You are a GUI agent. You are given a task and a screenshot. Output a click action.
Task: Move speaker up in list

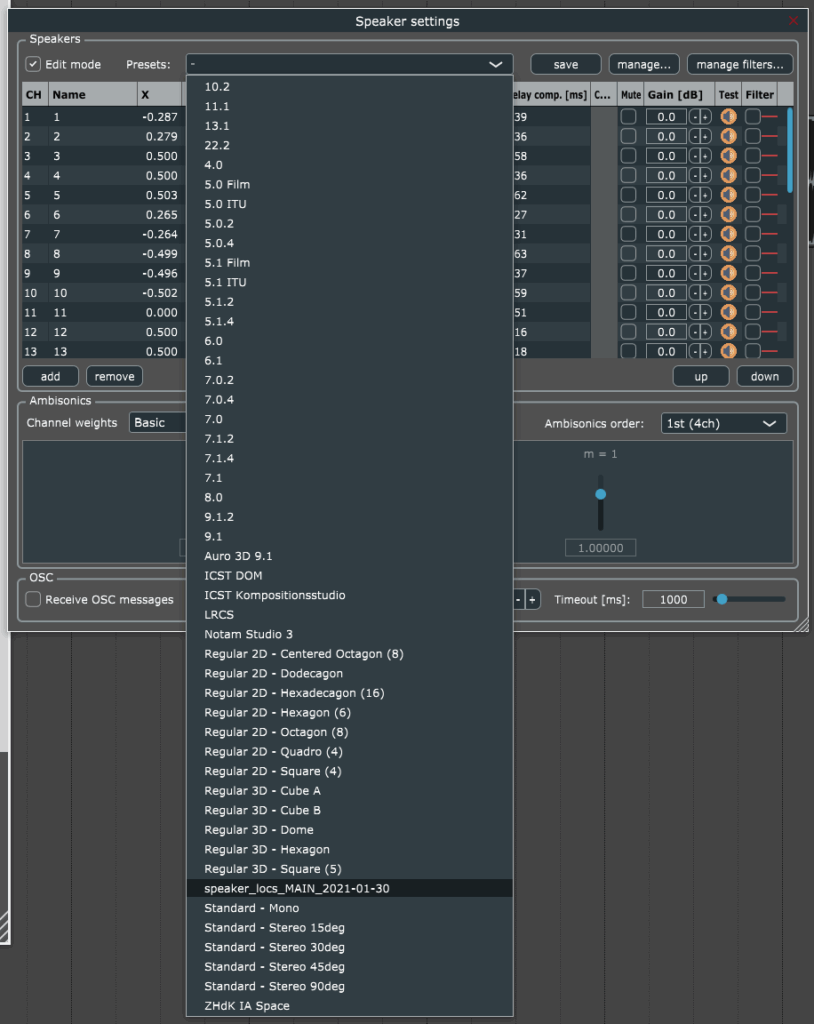(x=701, y=376)
